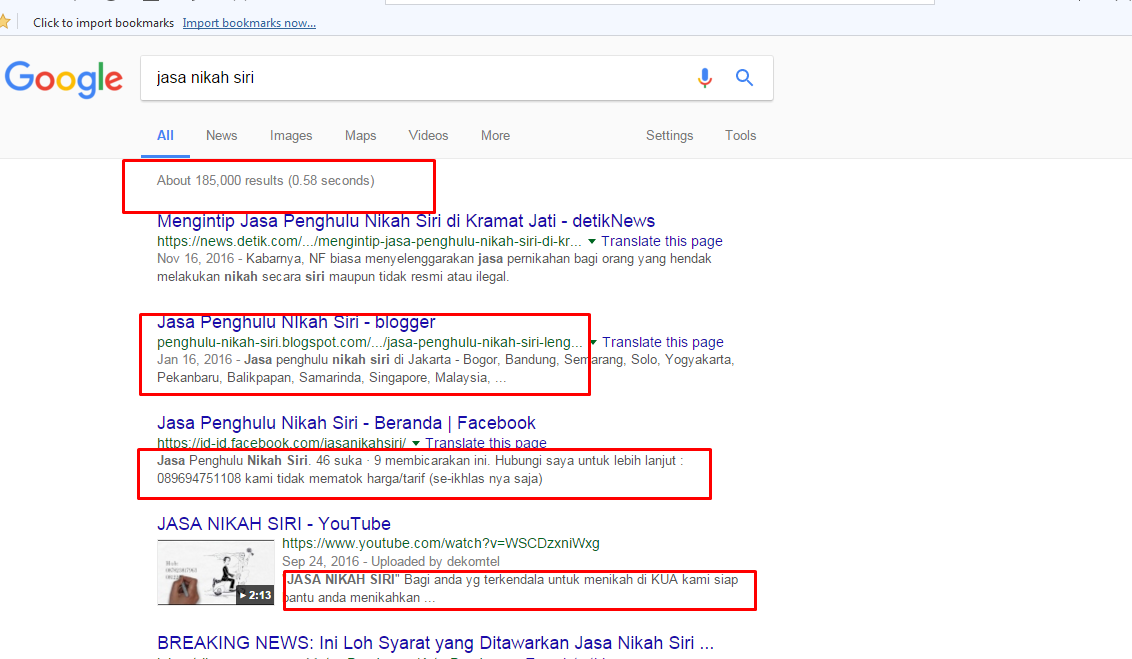Open Jasa Penghulu Nikah Siri Facebook result
This screenshot has height=659, width=1132.
[347, 423]
